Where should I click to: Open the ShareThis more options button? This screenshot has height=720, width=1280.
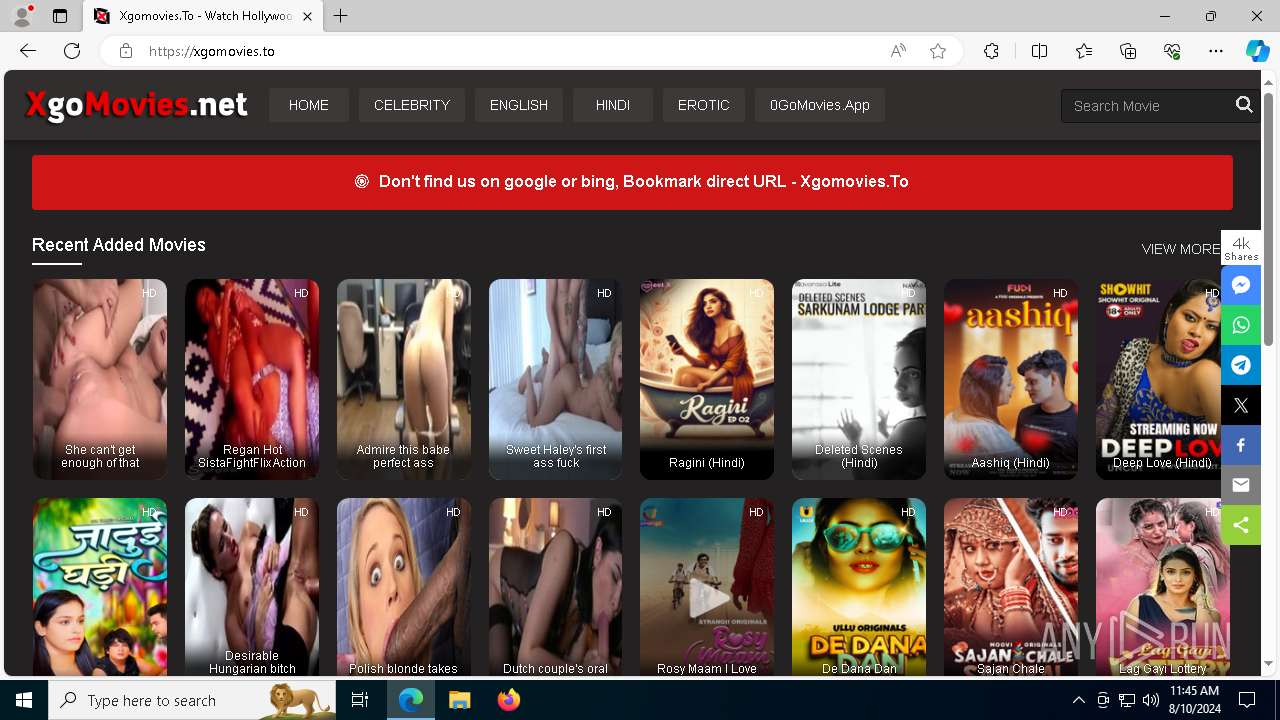[x=1241, y=525]
